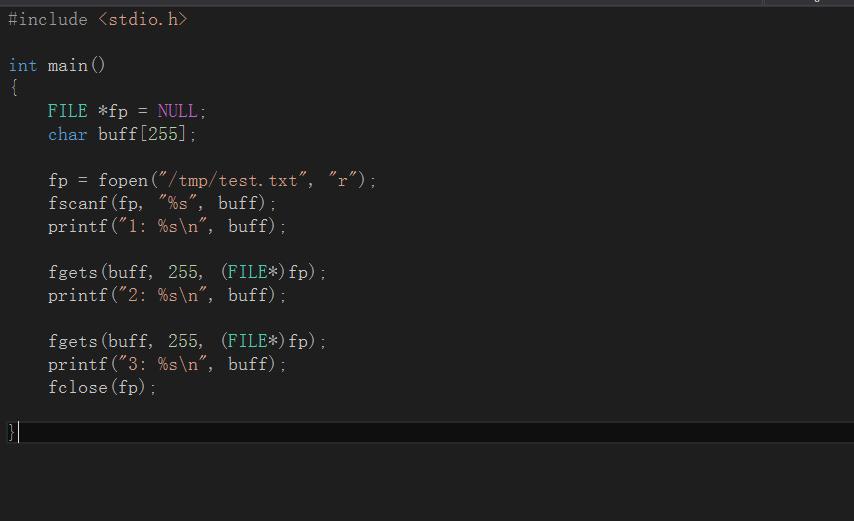The width and height of the screenshot is (854, 521).
Task: Click the closing brace of main
Action: [12, 432]
